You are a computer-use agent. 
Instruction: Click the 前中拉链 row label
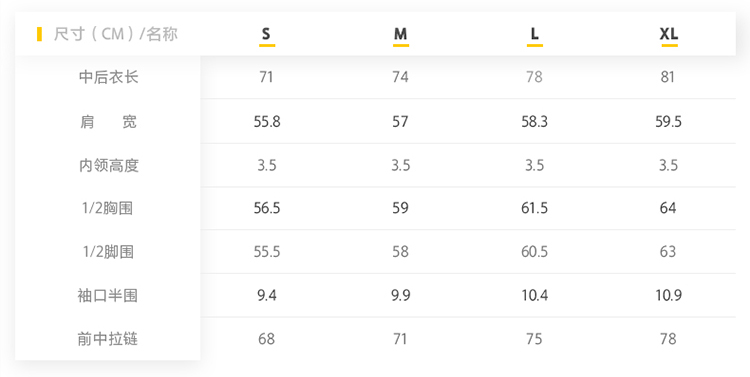coord(108,339)
